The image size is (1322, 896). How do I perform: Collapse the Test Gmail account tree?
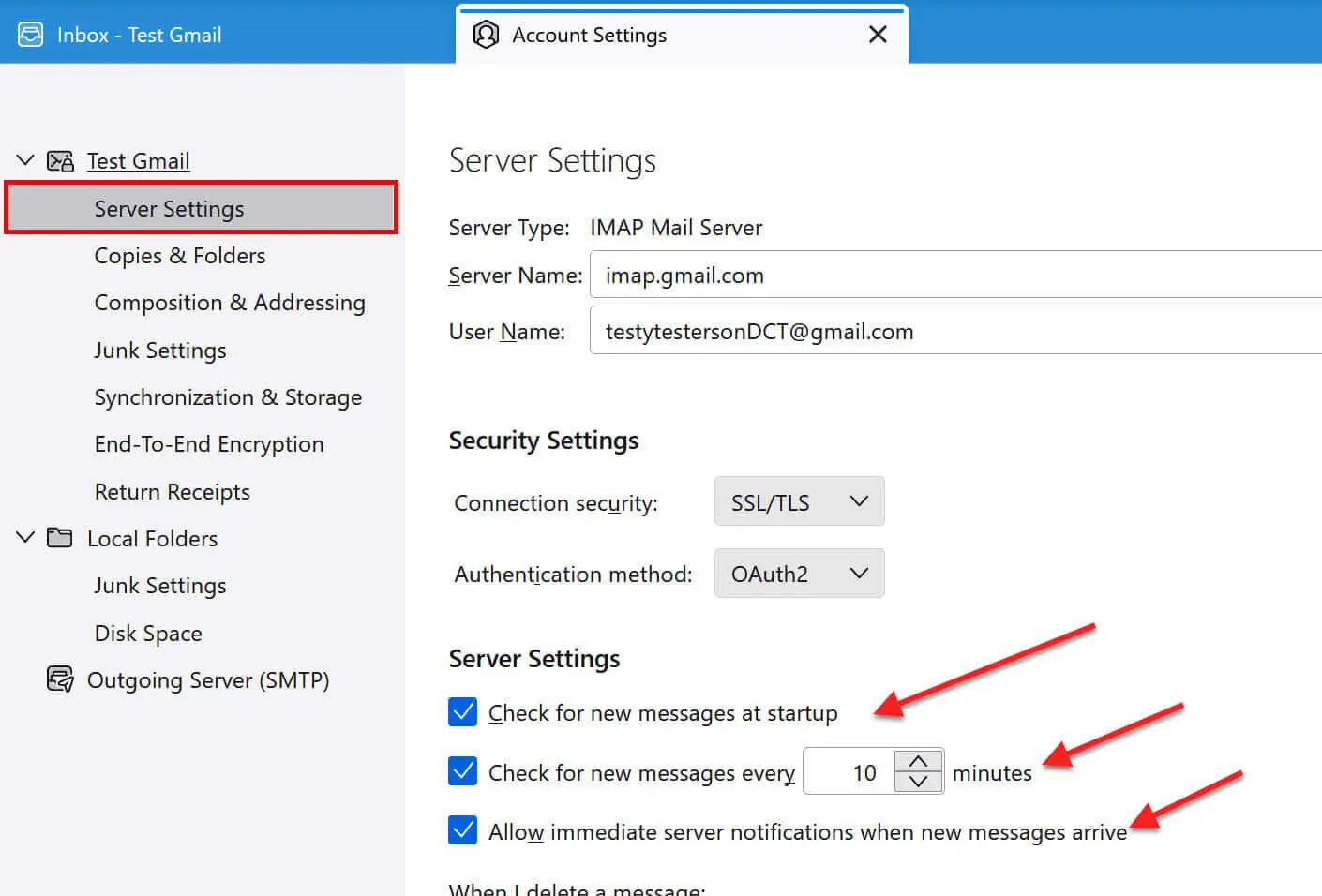[25, 160]
